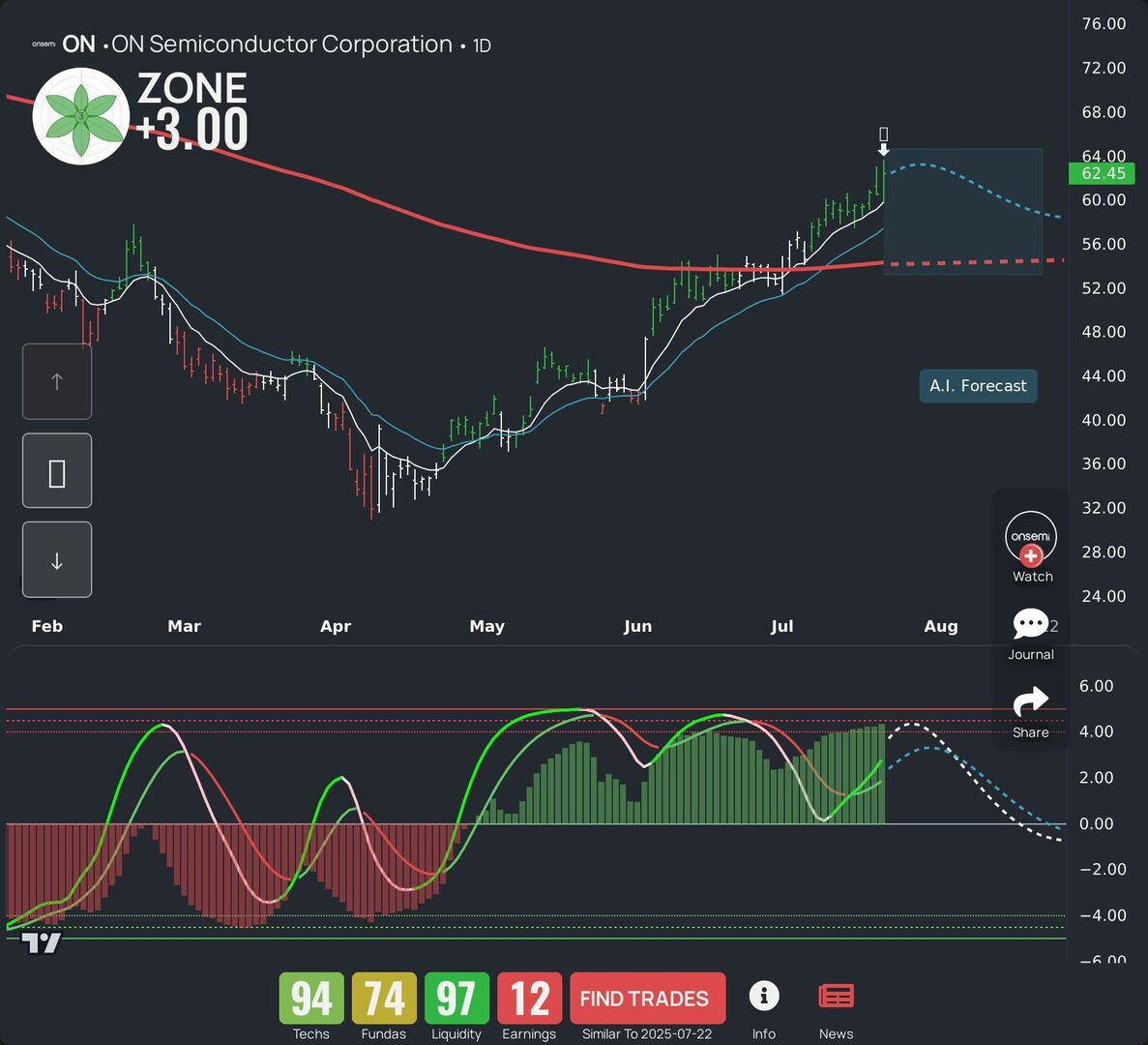Tap the 24.00 price axis label
This screenshot has height=1045, width=1148.
coord(1104,596)
